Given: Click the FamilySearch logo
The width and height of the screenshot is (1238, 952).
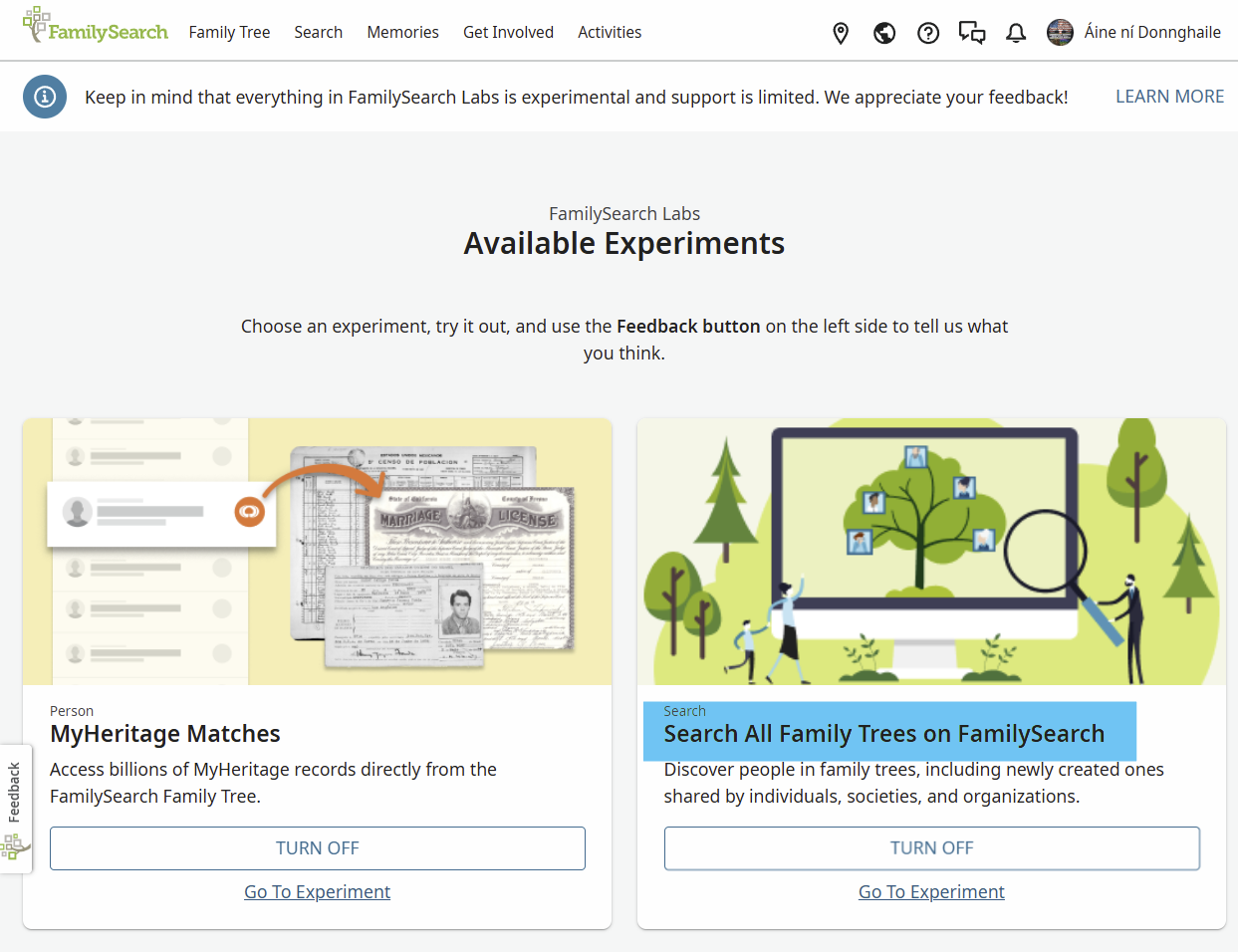Looking at the screenshot, I should pos(96,26).
